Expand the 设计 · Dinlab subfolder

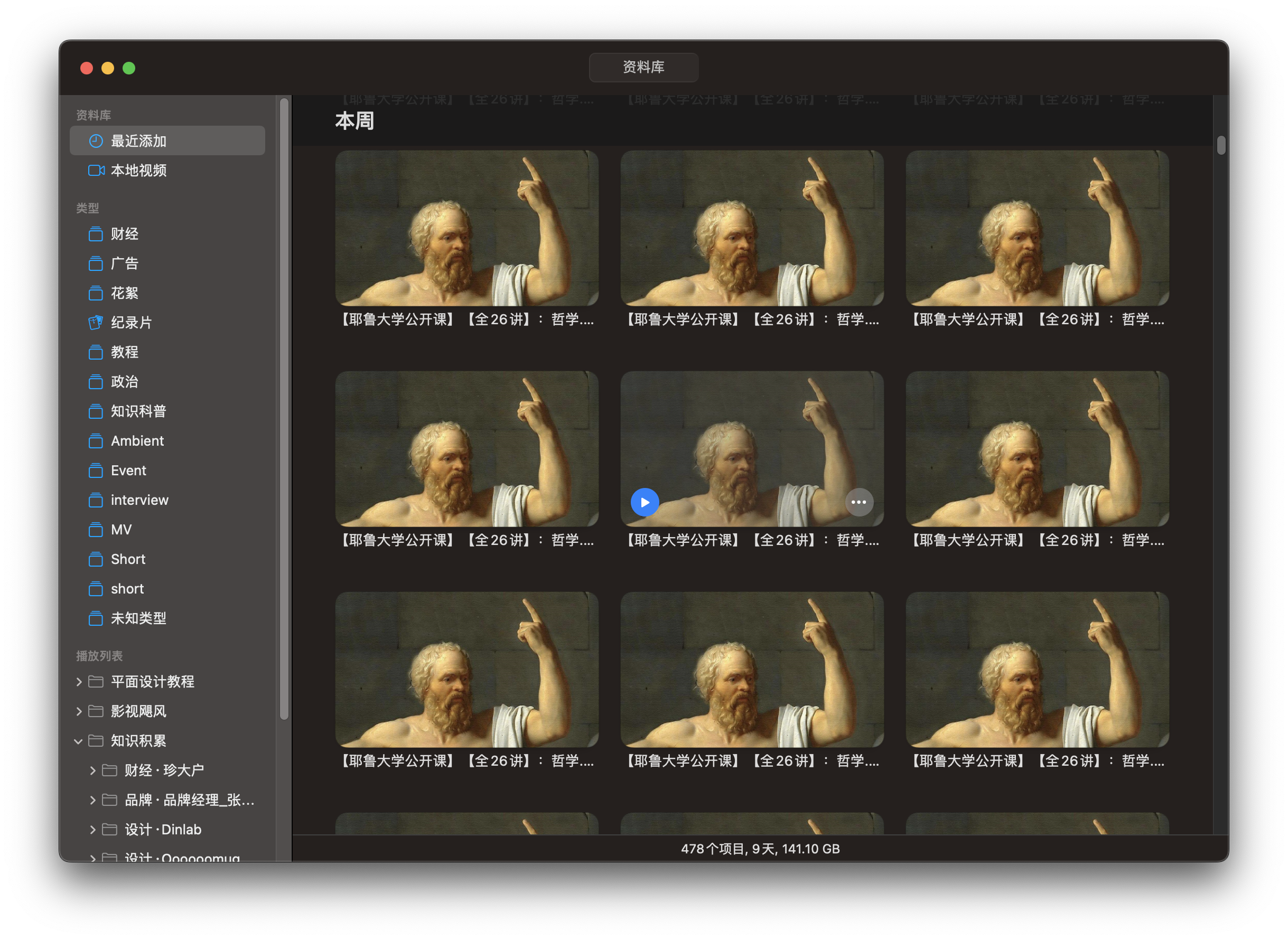tap(93, 830)
